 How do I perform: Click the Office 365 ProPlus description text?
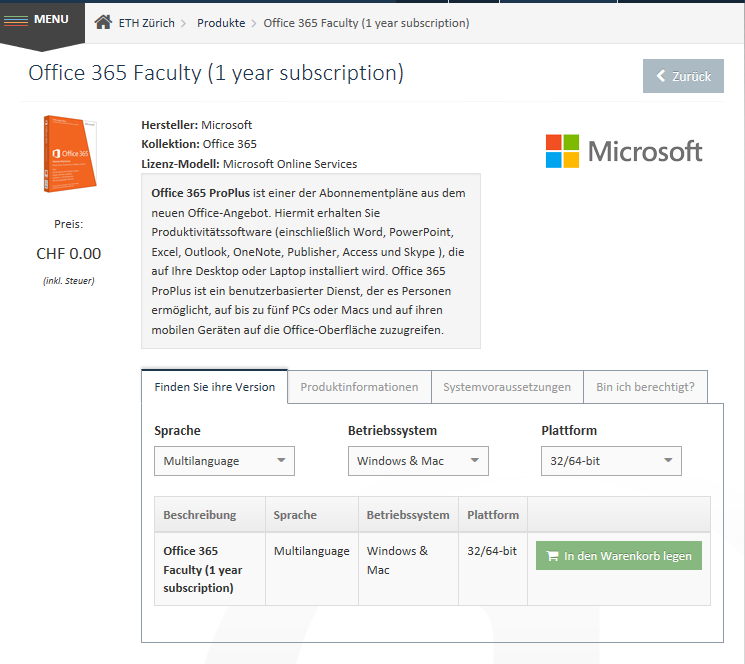[x=311, y=261]
